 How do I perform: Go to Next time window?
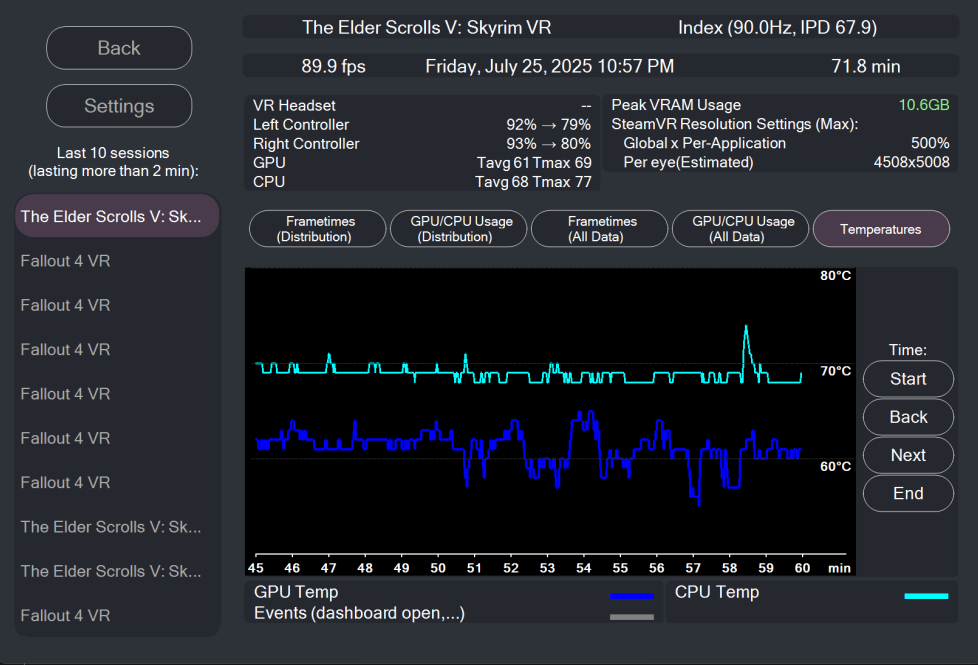[x=908, y=455]
